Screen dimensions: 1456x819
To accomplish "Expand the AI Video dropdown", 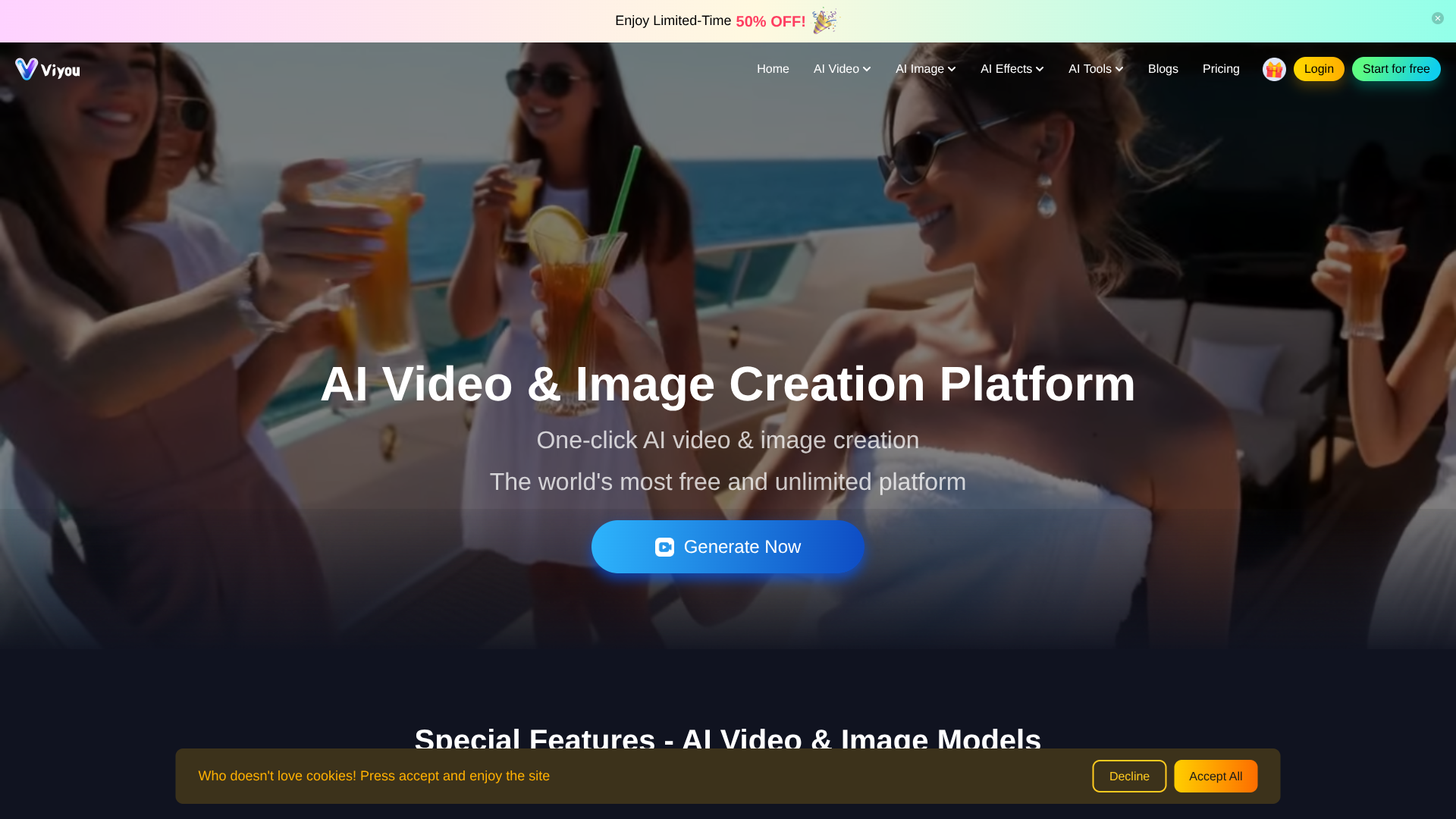I will [x=842, y=68].
